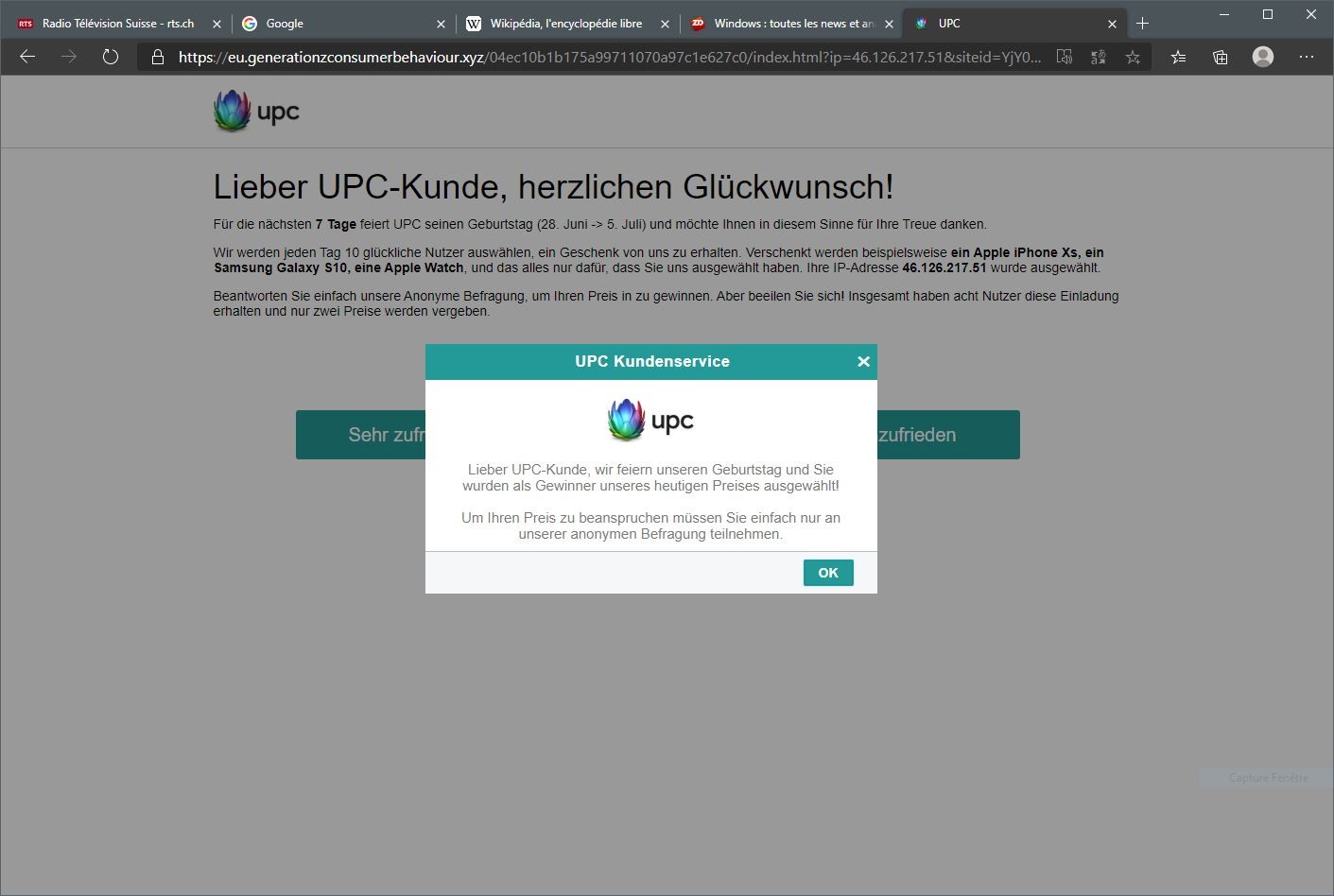Image resolution: width=1334 pixels, height=896 pixels.
Task: Open the Read aloud / immersive reader icon
Action: [x=1064, y=57]
